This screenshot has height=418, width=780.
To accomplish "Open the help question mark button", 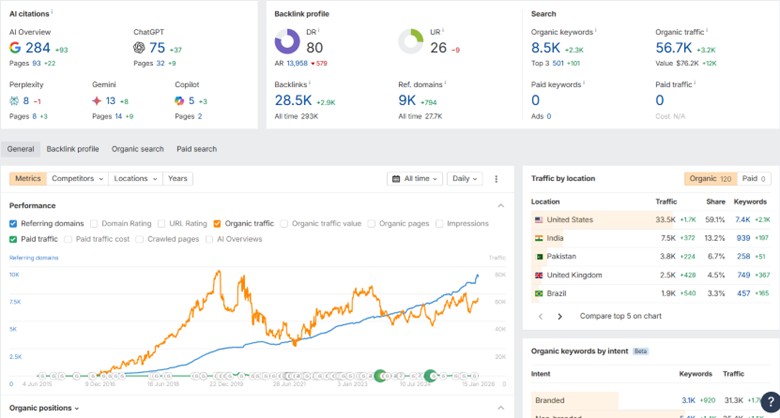I will point(767,402).
